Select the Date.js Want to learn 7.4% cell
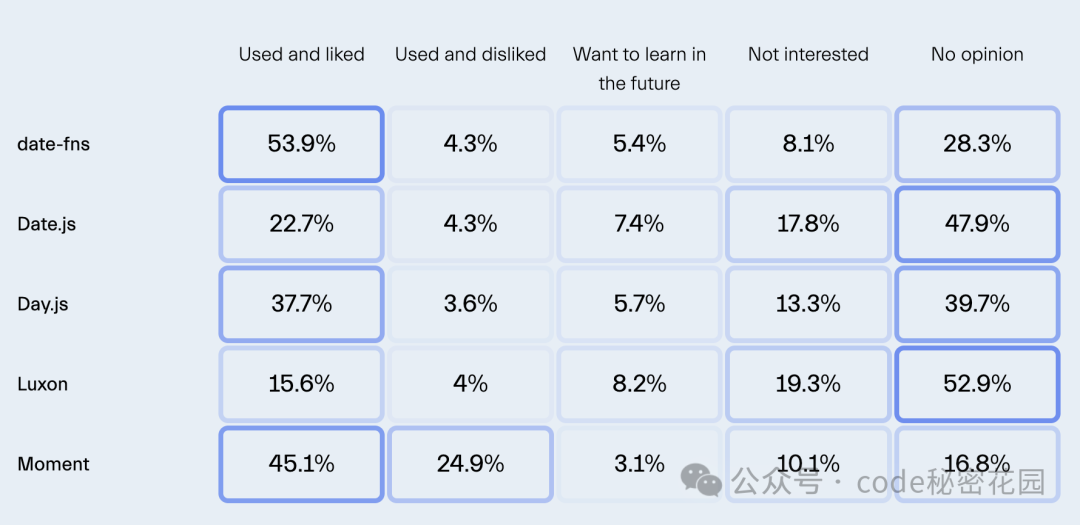Image resolution: width=1080 pixels, height=525 pixels. (639, 224)
